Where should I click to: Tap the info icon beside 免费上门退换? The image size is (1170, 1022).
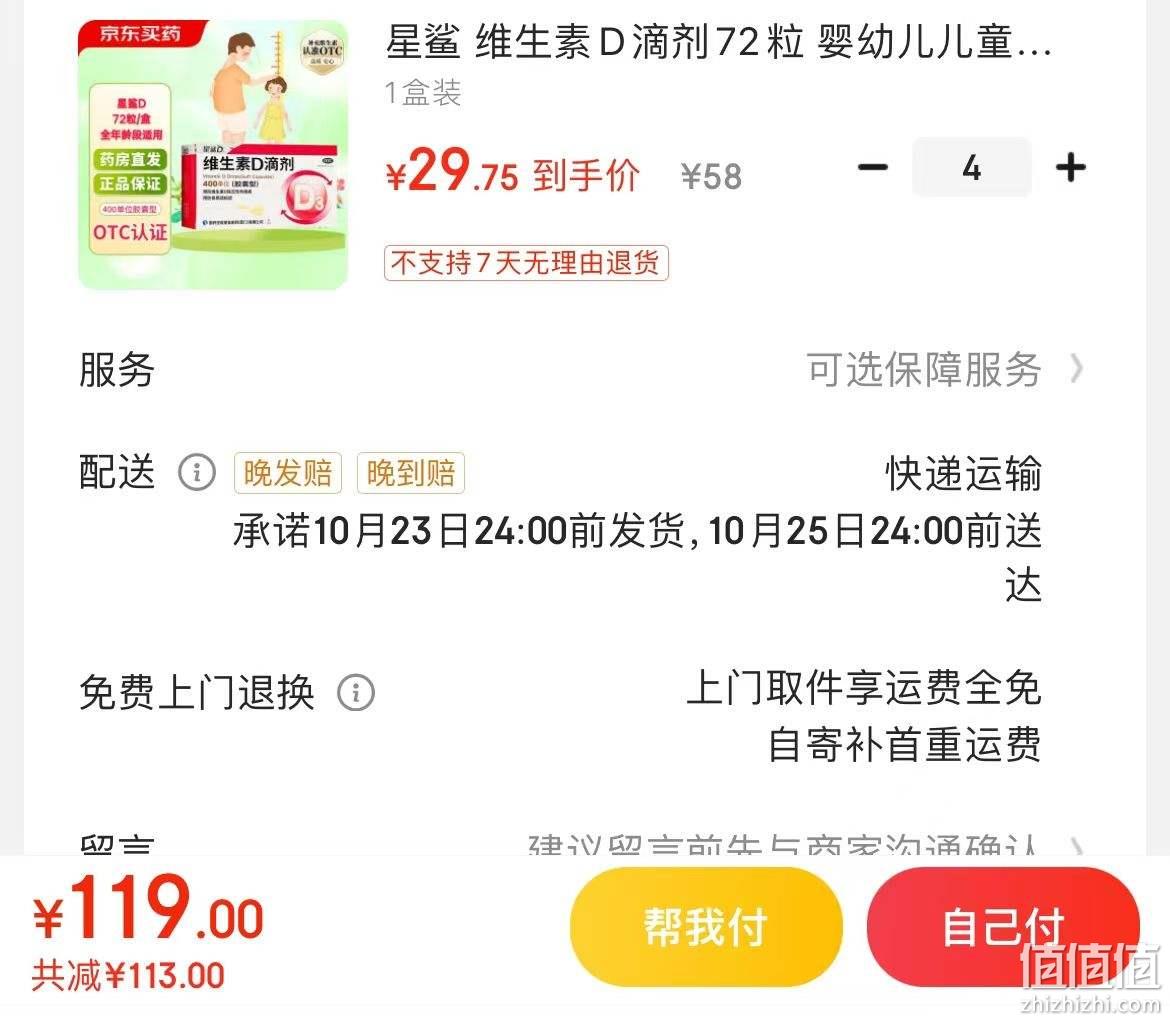coord(356,692)
